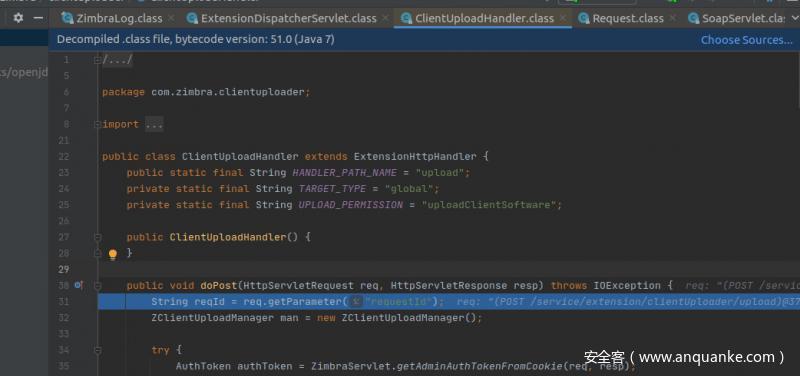Click the override gutter icon beside doPost
Image resolution: width=800 pixels, height=376 pixels.
click(78, 285)
